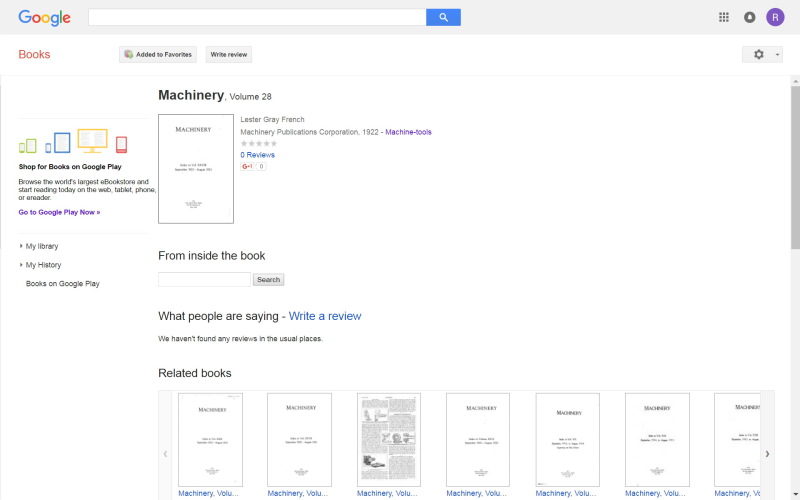Click the page's vertical scrollbar thumb

tap(795, 167)
